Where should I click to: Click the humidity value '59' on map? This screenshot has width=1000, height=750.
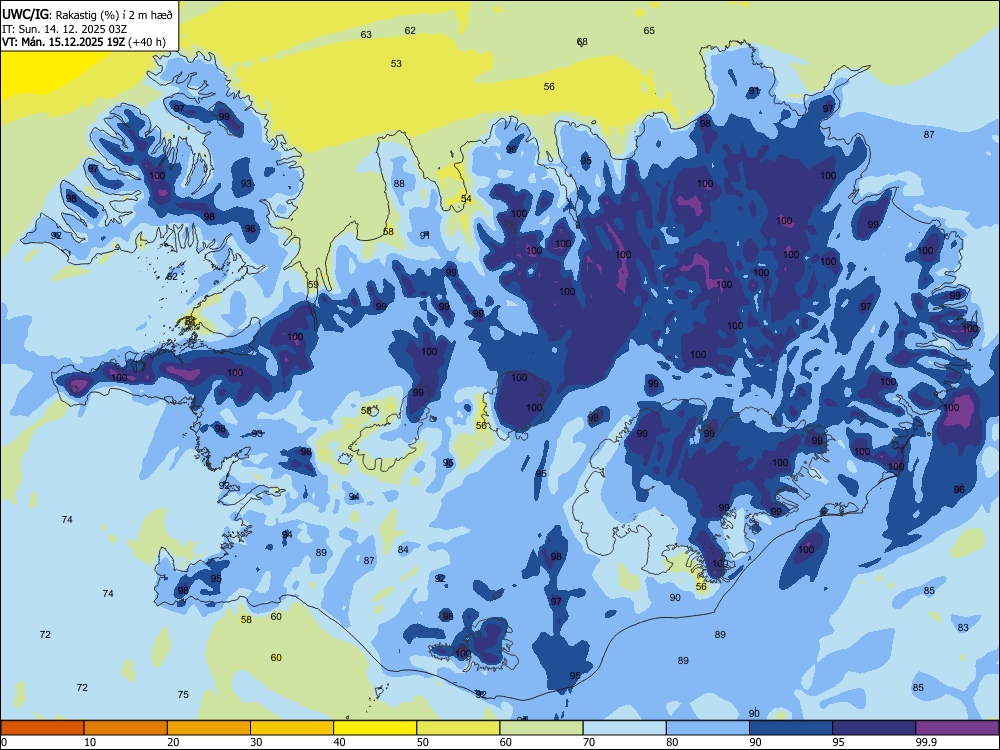coord(312,285)
